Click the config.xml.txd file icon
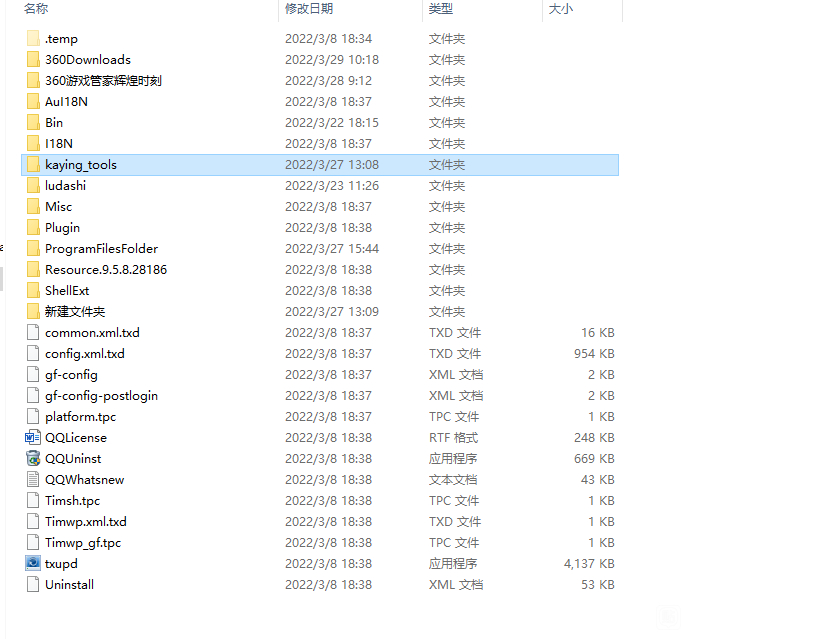 pyautogui.click(x=33, y=354)
